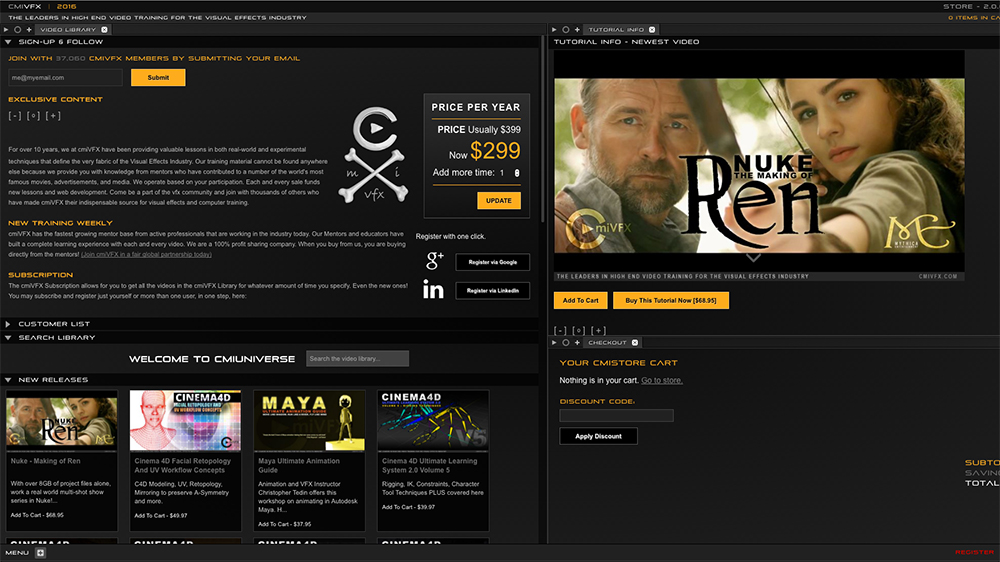Submit the email signup form
This screenshot has height=562, width=1000.
click(x=158, y=77)
